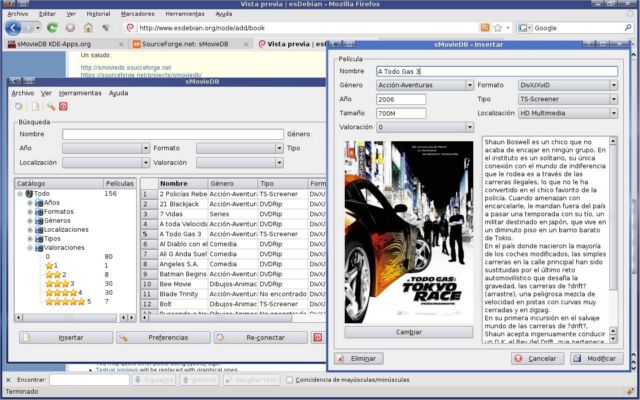Click the search magnifier in Google box
Image resolution: width=640 pixels, height=400 pixels.
pos(628,28)
